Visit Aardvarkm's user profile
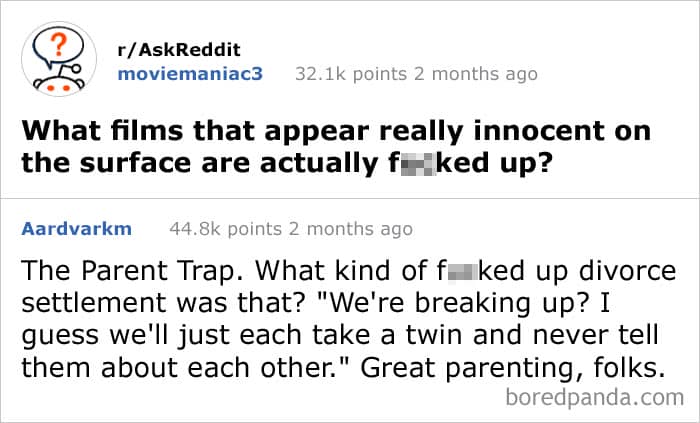700x423 pixels. click(x=76, y=229)
